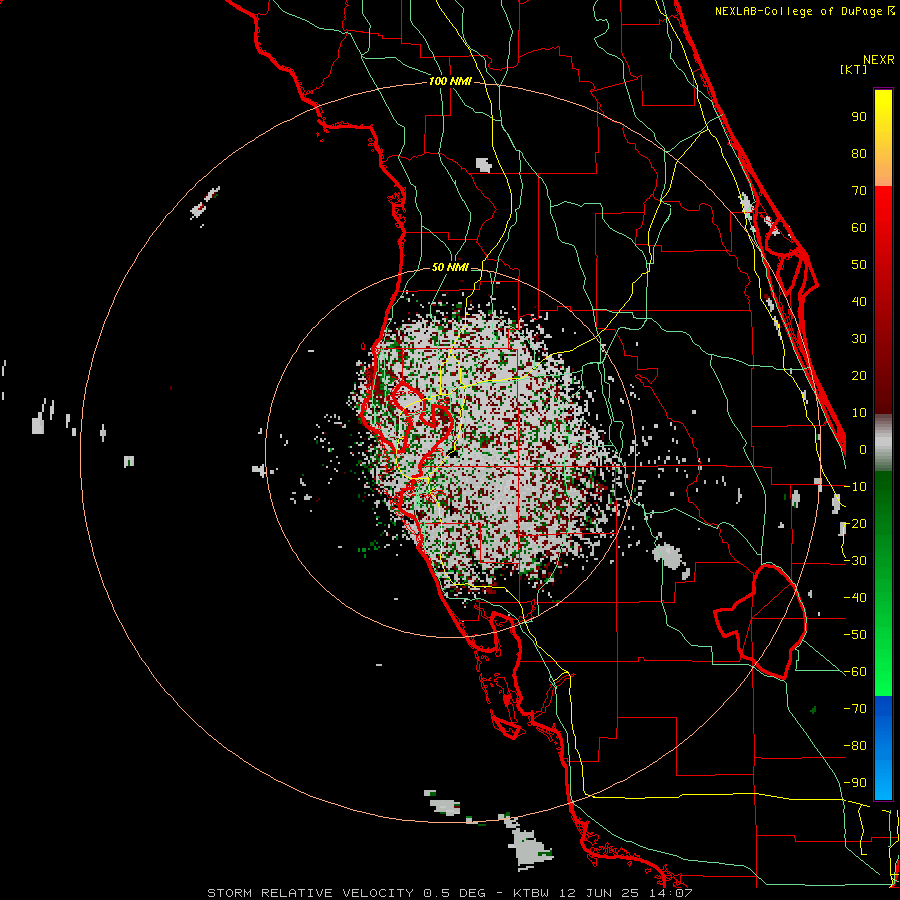Click the 100 NMI range ring label

click(x=450, y=81)
